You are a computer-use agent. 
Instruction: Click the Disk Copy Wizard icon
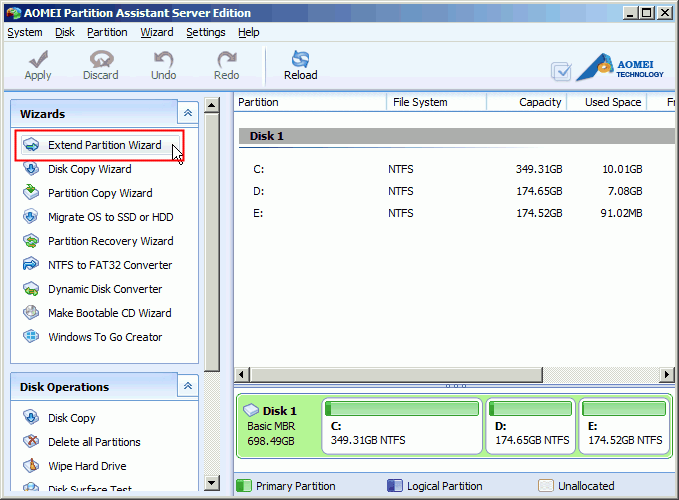[x=31, y=168]
